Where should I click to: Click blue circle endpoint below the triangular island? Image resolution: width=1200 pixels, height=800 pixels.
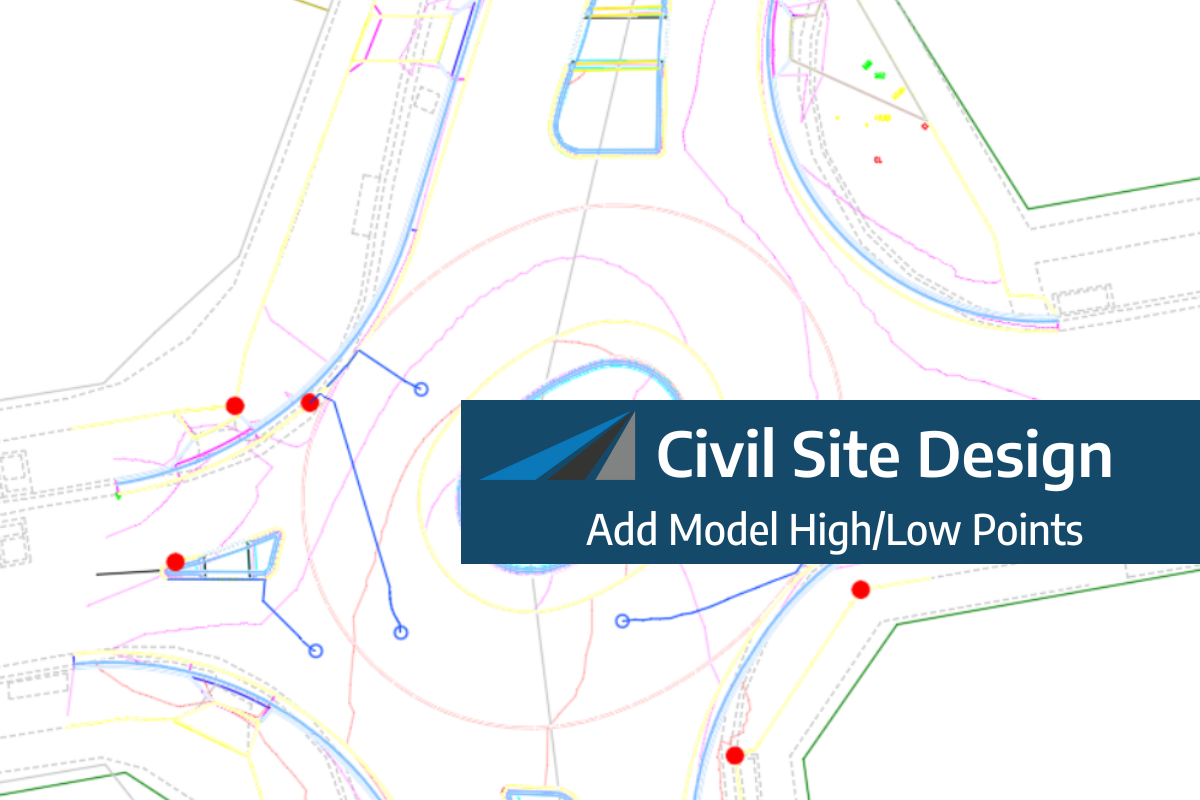pos(316,650)
